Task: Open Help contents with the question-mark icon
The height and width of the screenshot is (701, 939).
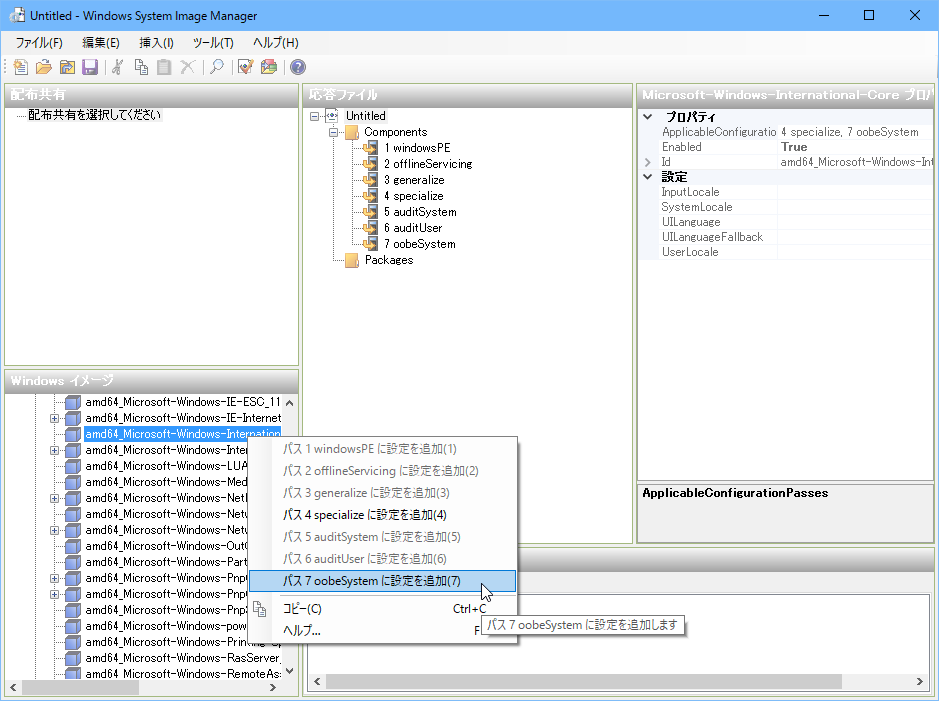Action: (298, 67)
